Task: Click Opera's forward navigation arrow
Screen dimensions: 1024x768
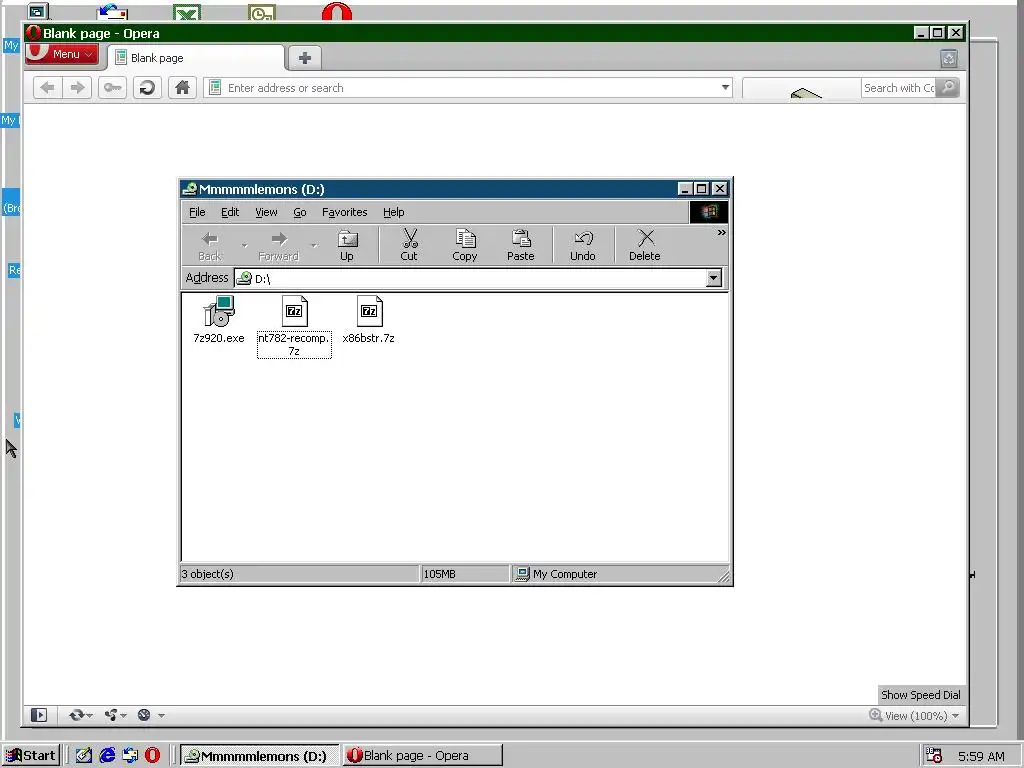Action: [77, 88]
